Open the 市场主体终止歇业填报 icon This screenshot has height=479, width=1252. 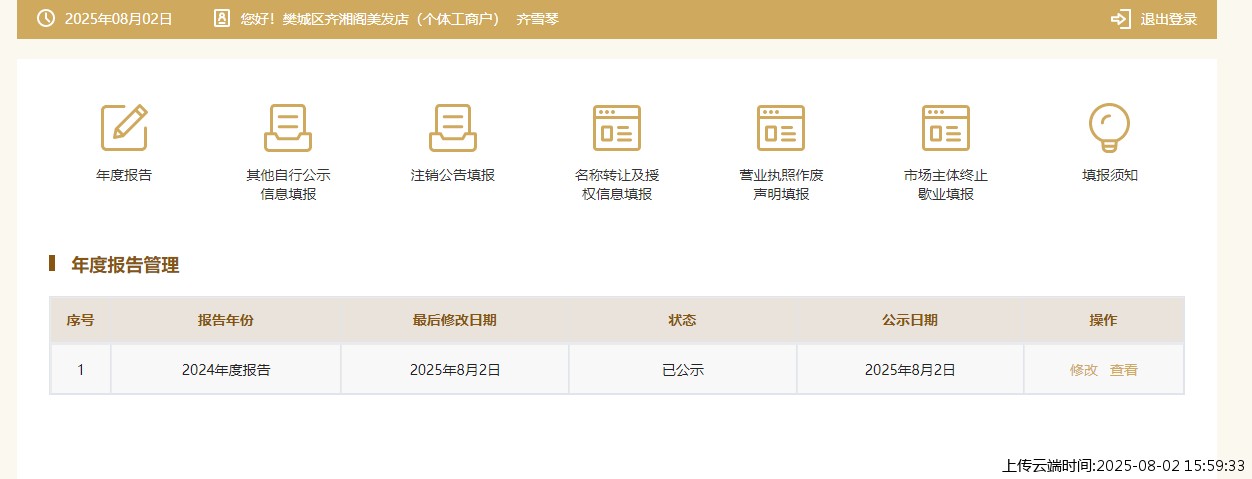946,127
